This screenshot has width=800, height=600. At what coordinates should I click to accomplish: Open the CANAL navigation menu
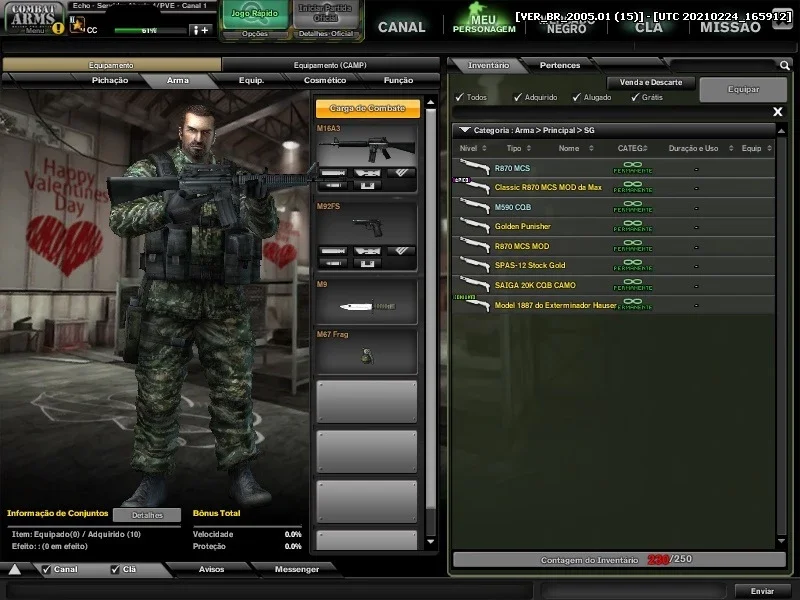point(402,27)
